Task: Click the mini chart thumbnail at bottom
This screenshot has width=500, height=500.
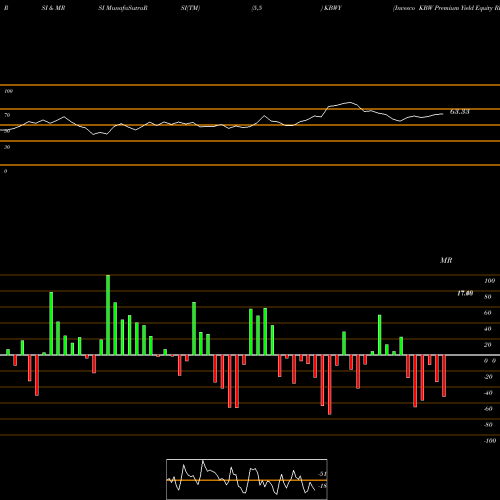Action: (x=247, y=479)
